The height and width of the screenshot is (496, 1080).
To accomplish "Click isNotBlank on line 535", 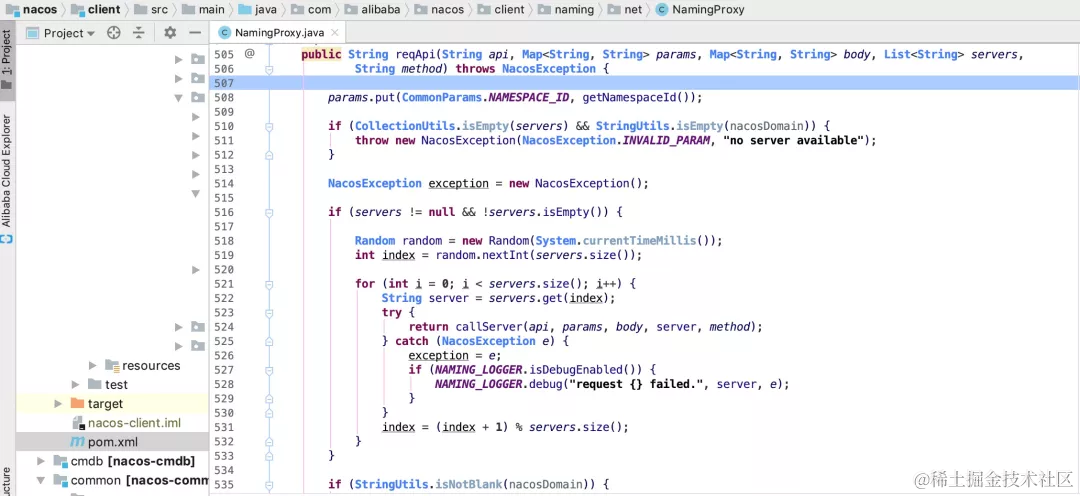I will pos(468,484).
